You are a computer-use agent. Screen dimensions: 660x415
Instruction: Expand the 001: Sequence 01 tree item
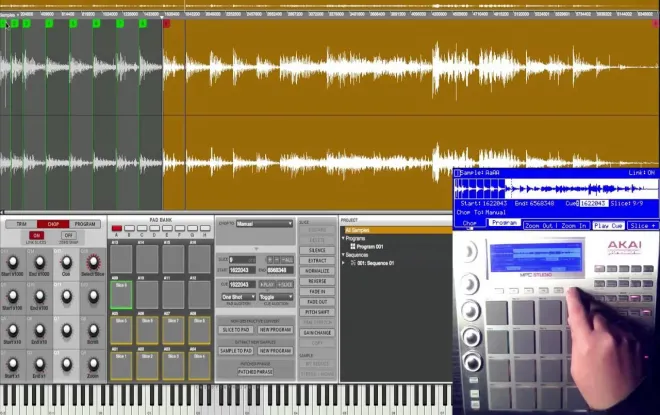pyautogui.click(x=343, y=263)
